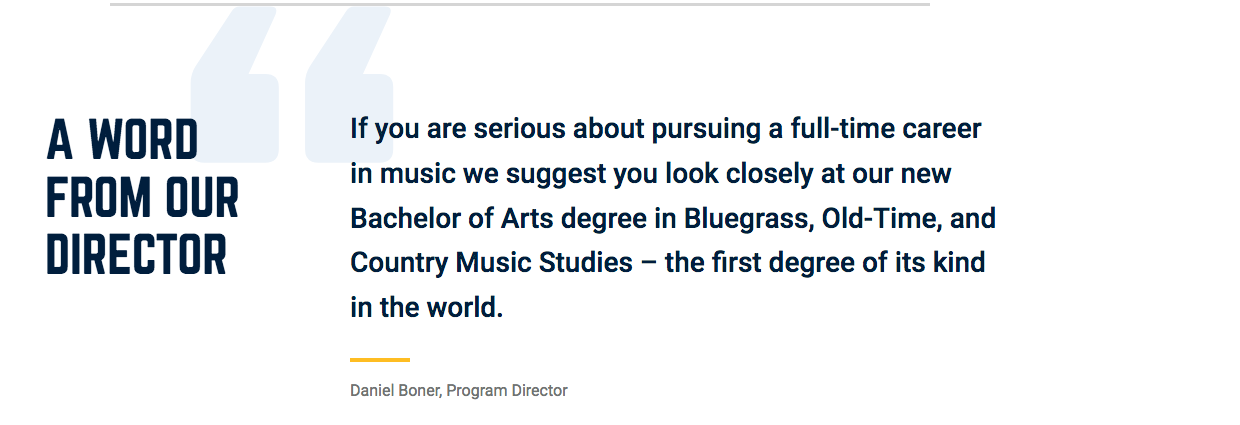Click the "FROM OUR" heading line
This screenshot has height=425, width=1240.
point(142,197)
